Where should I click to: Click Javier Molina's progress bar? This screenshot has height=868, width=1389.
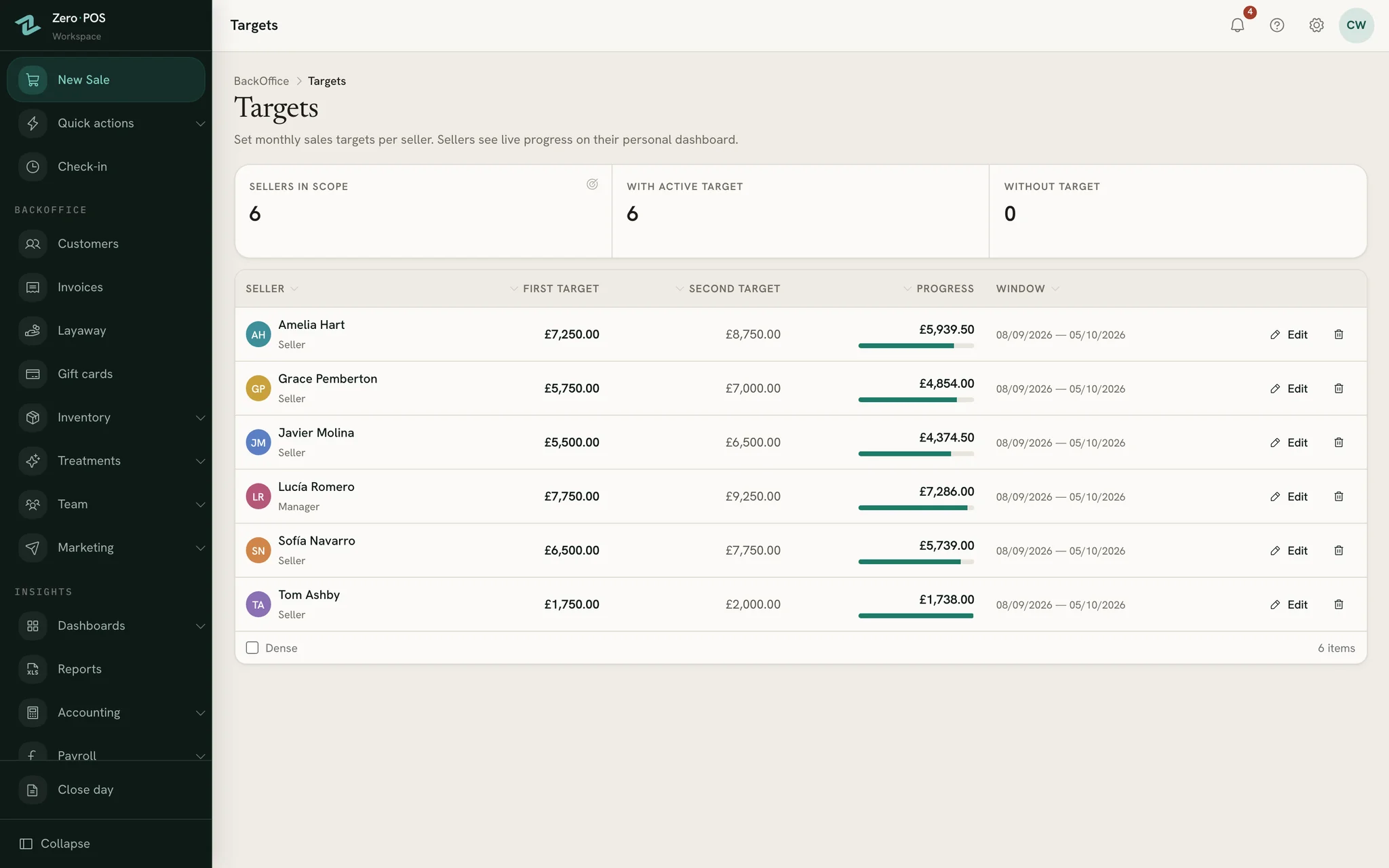click(916, 454)
